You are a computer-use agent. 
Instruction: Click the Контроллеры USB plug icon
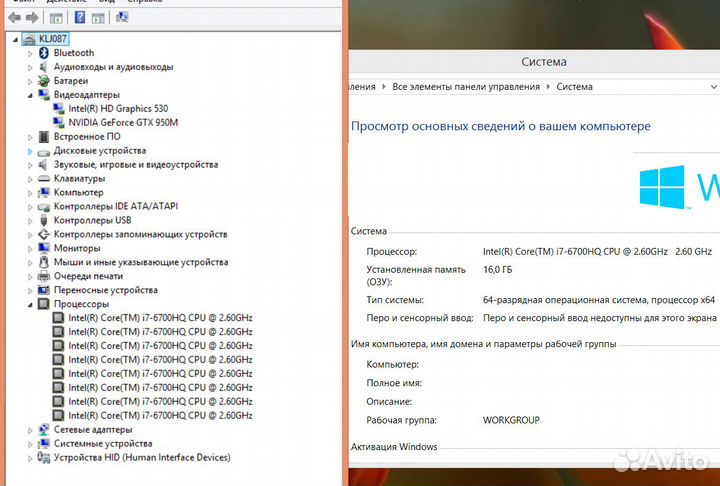[44, 220]
